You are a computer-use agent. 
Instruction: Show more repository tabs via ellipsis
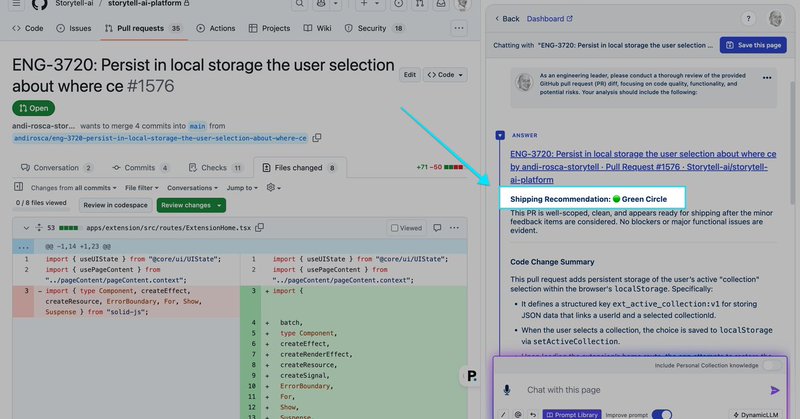point(459,29)
